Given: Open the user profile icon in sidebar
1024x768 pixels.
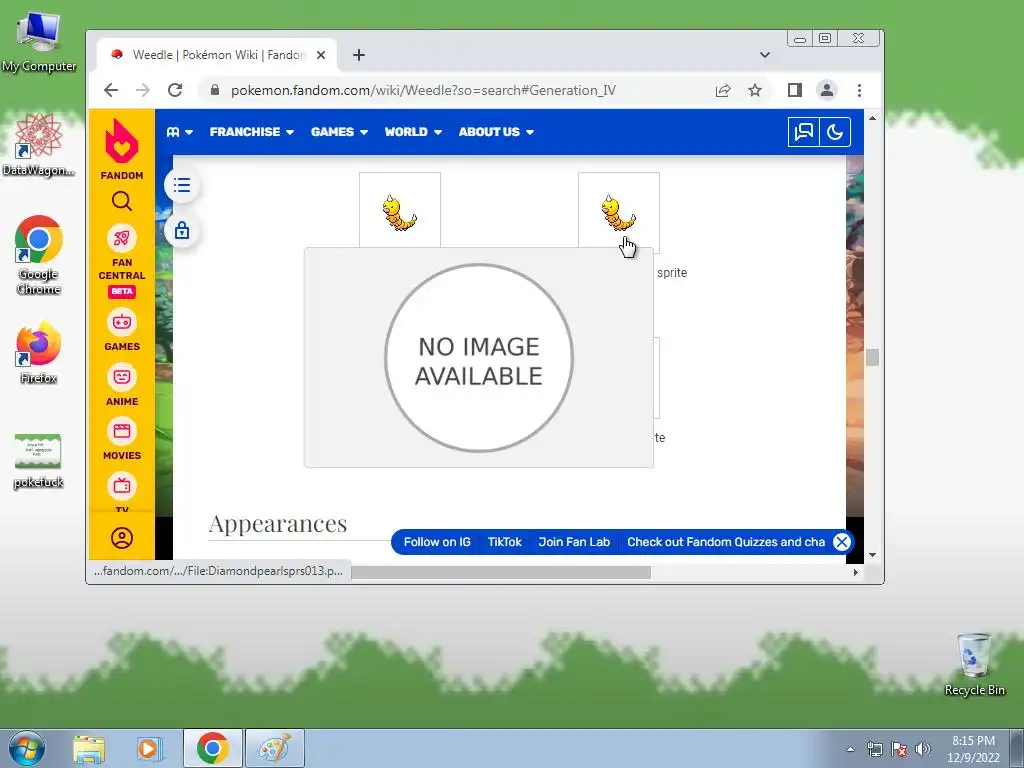Looking at the screenshot, I should pos(121,538).
